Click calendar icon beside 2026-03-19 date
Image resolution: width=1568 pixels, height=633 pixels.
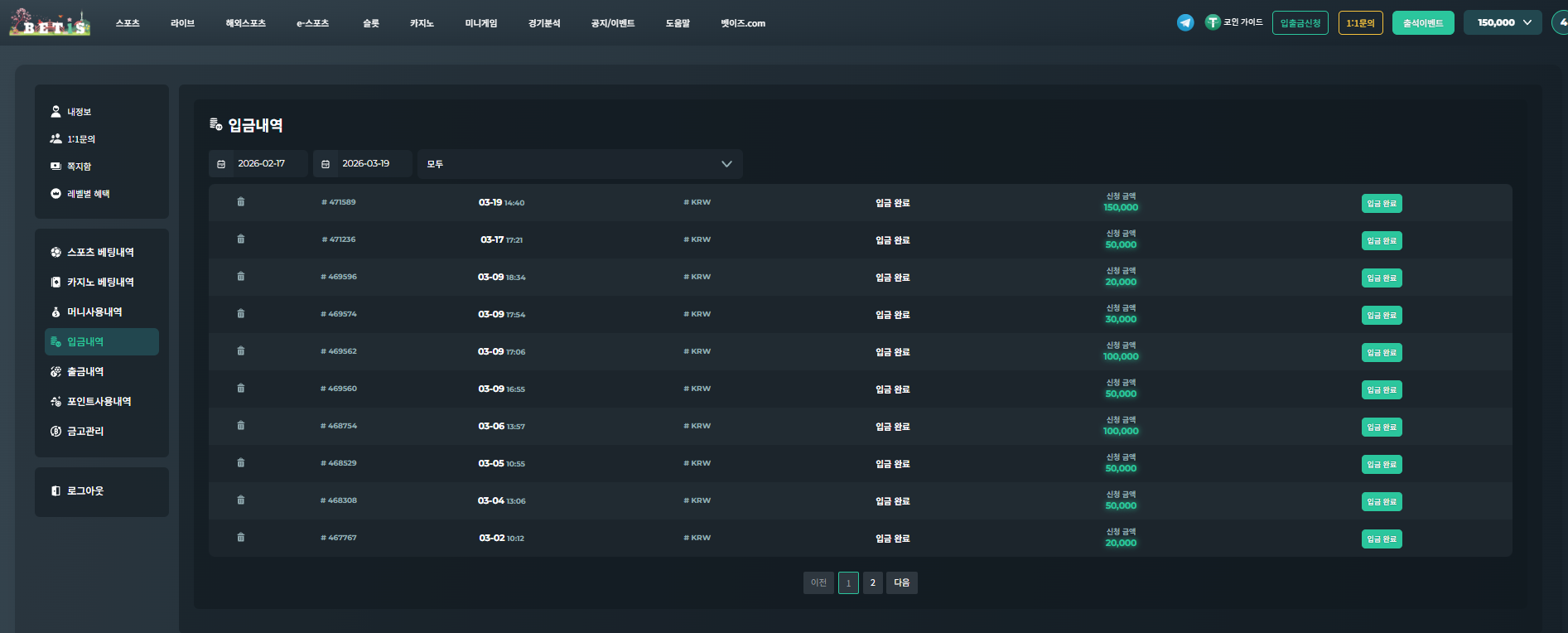326,164
